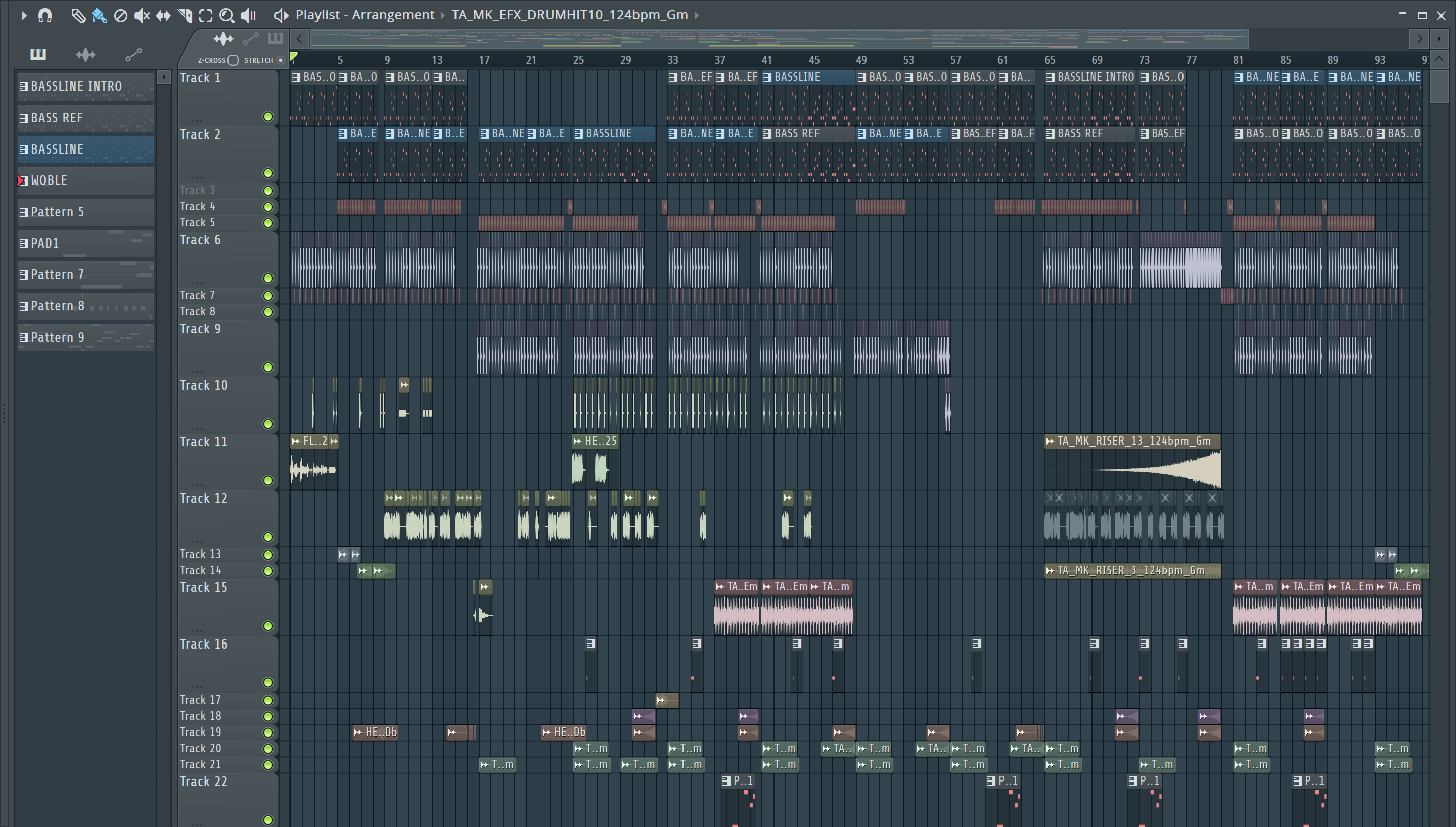Select Pattern 8 in picker
Viewport: 1456px width, 827px height.
(x=86, y=306)
